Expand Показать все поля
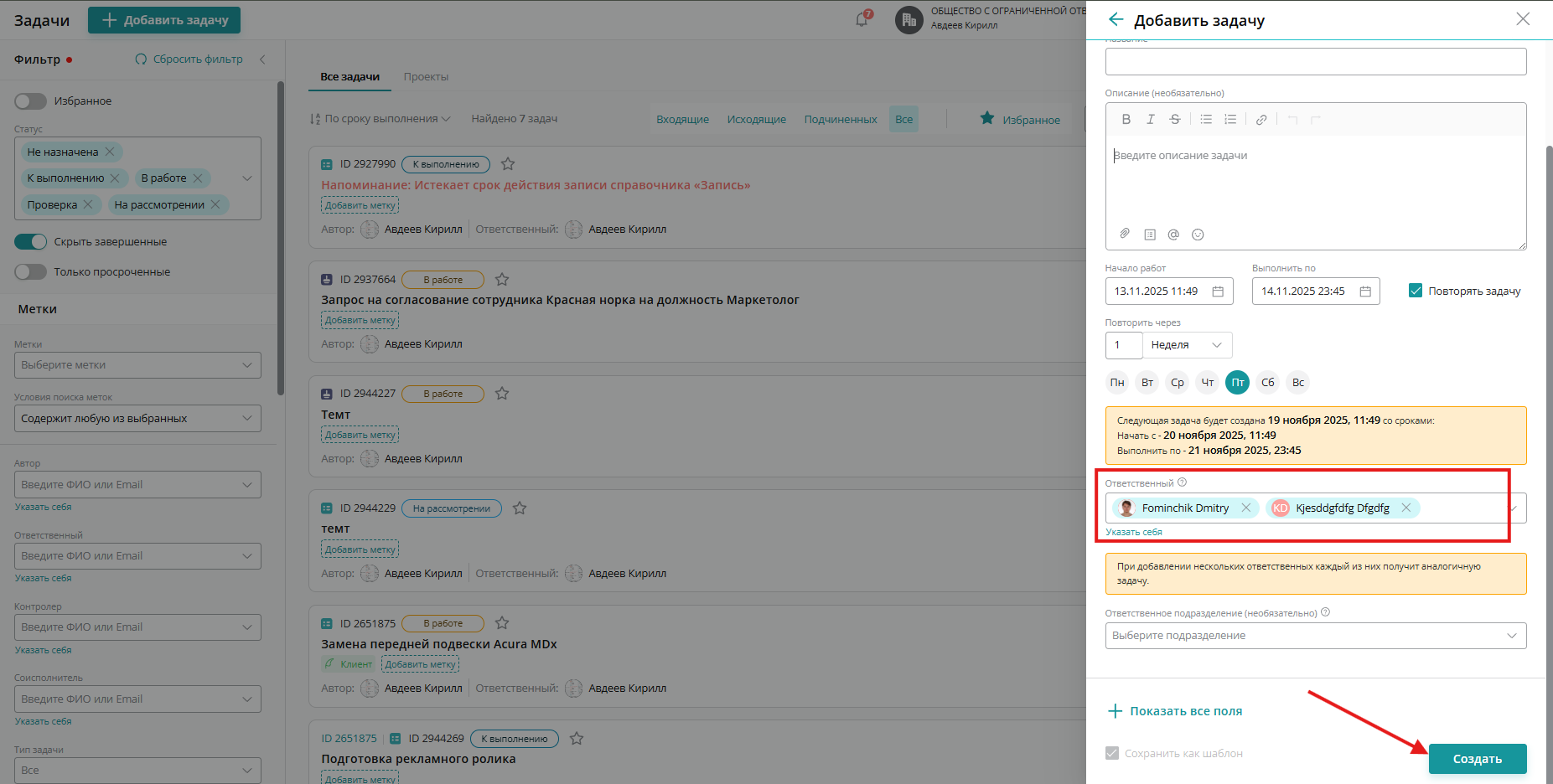Image resolution: width=1553 pixels, height=784 pixels. tap(1175, 711)
